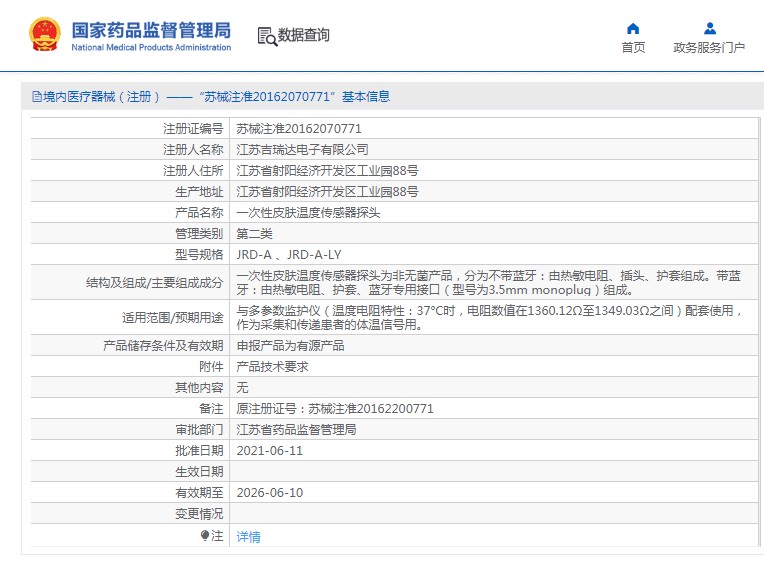Select model spec JRD-A、JRD-A-LY
The width and height of the screenshot is (764, 561).
pyautogui.click(x=289, y=254)
